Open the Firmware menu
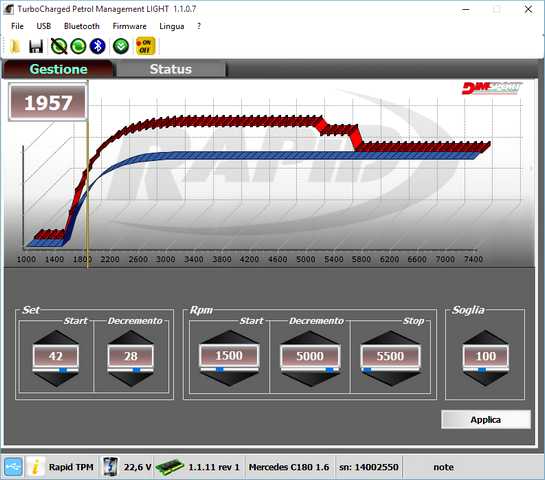 (130, 26)
